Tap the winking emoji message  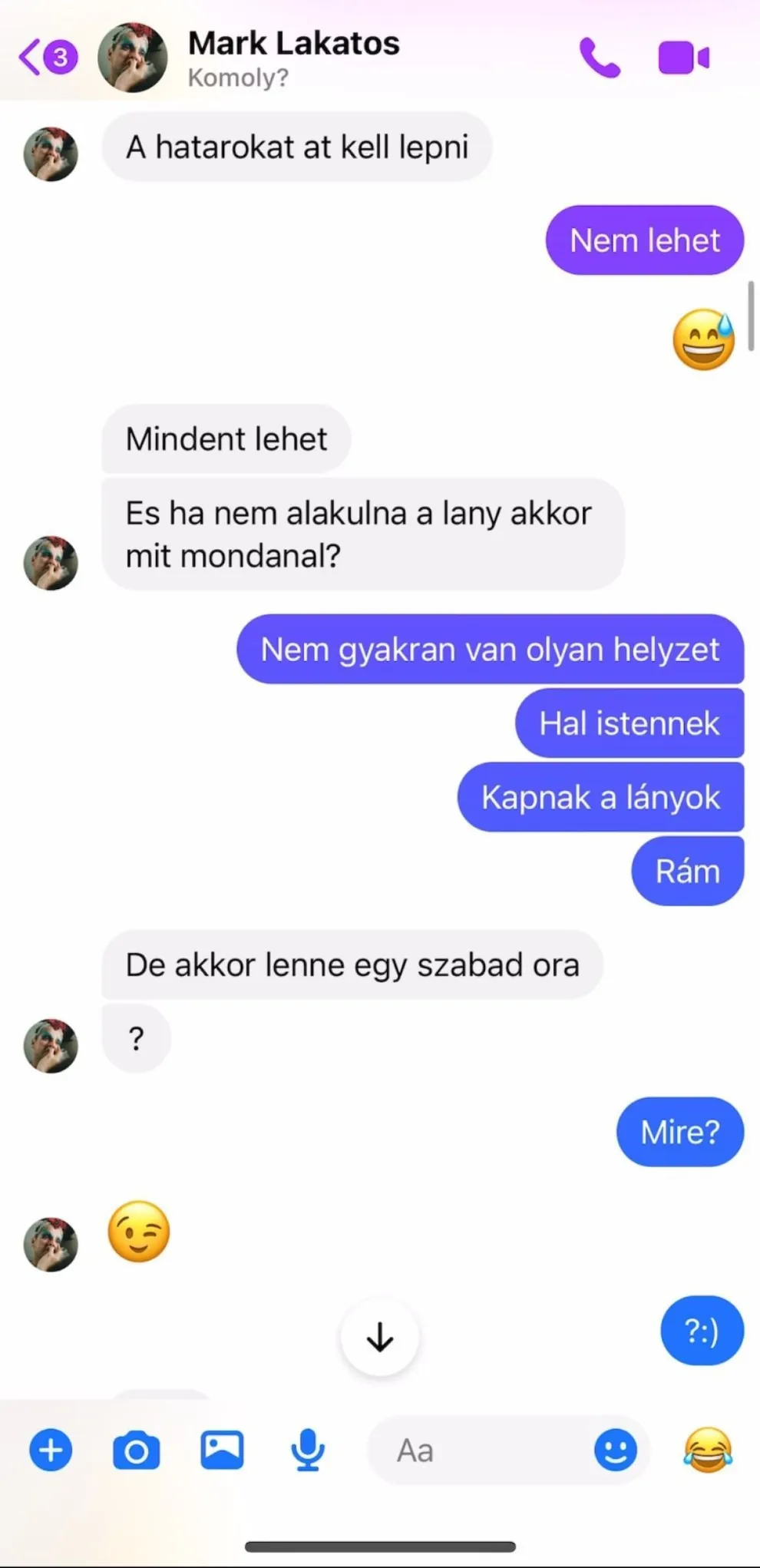tap(139, 1232)
